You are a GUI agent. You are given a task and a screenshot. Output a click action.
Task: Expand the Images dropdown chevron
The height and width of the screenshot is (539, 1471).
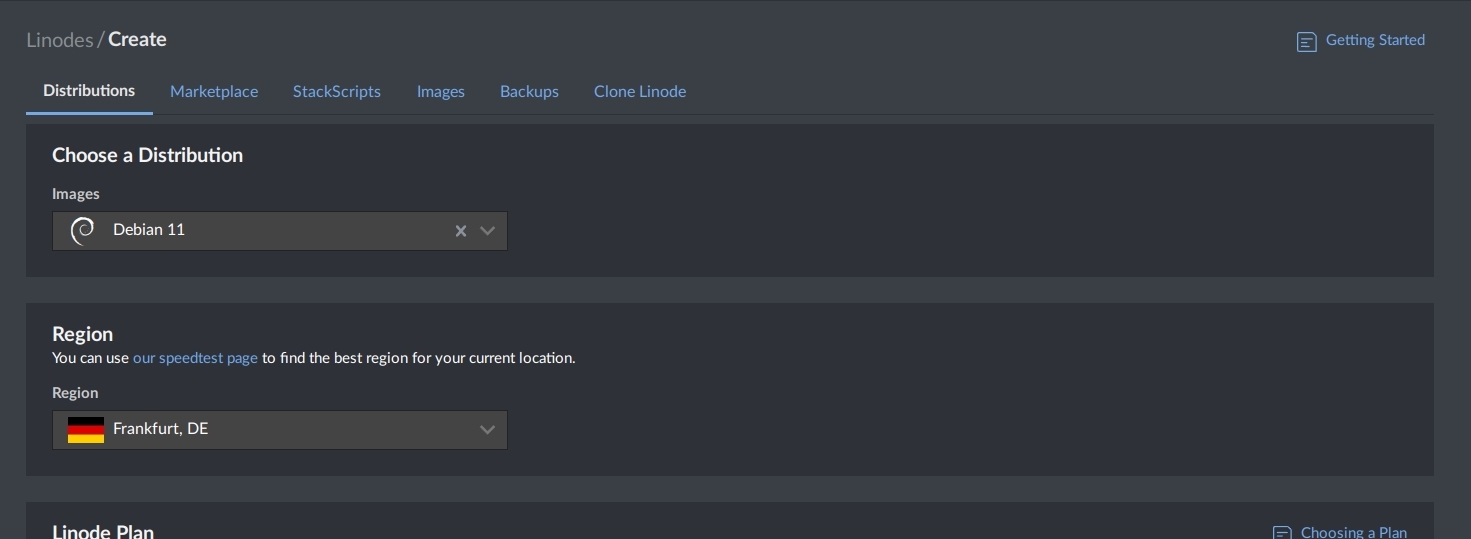[487, 231]
